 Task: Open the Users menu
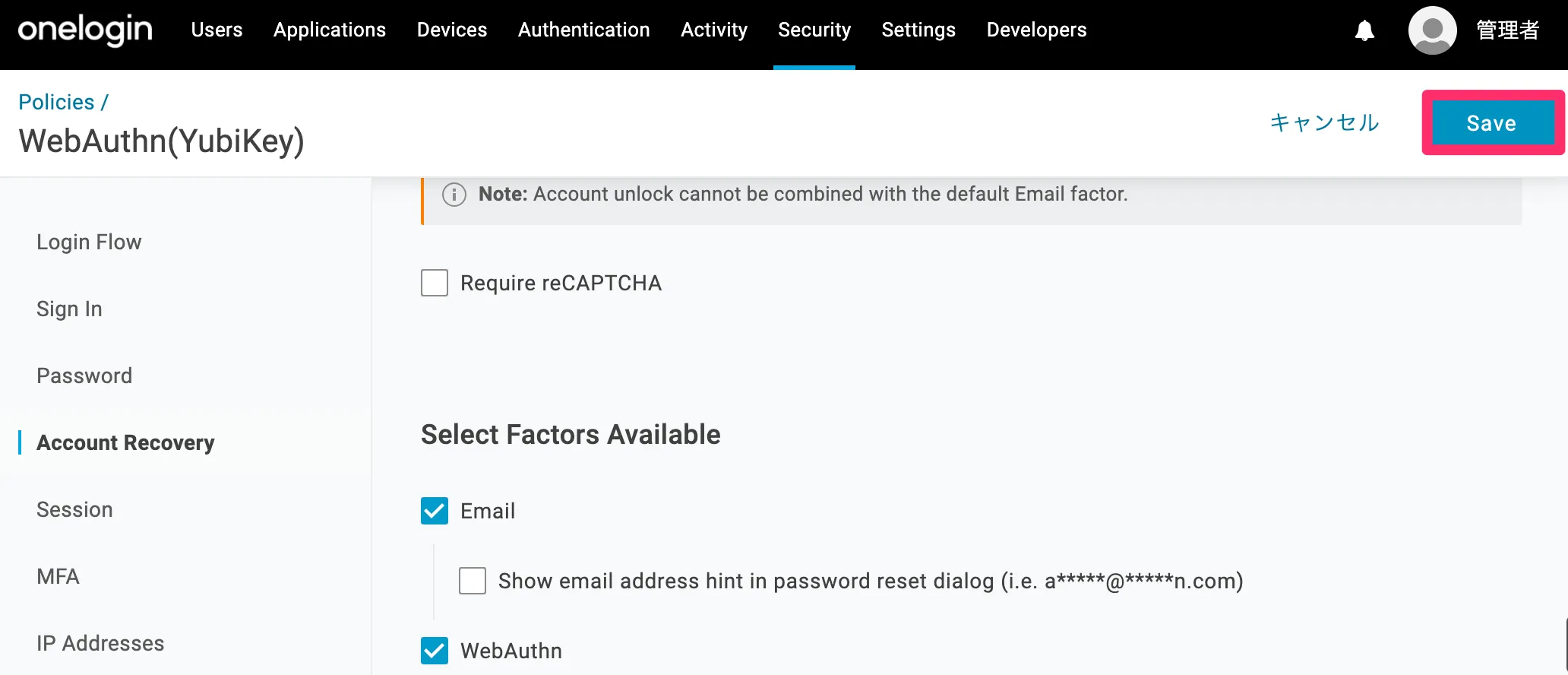[x=217, y=30]
